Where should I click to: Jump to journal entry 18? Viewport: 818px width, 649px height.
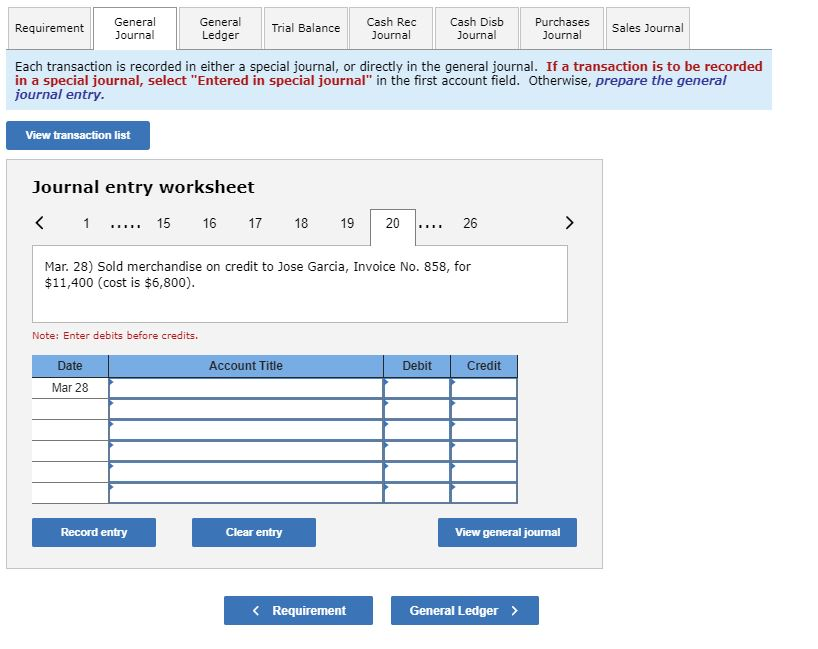pyautogui.click(x=301, y=223)
